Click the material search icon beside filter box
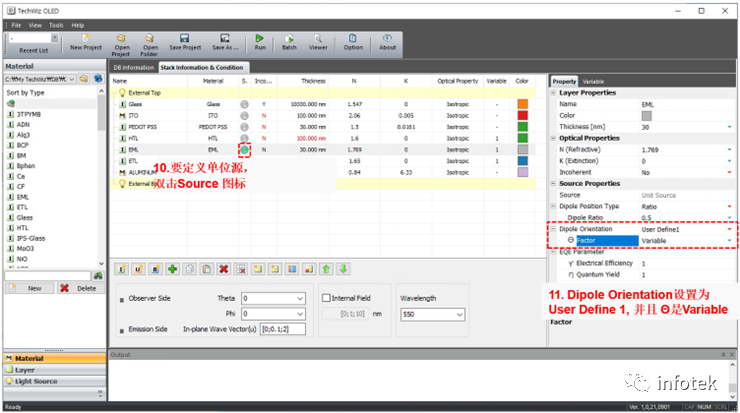The height and width of the screenshot is (413, 740). (x=98, y=276)
